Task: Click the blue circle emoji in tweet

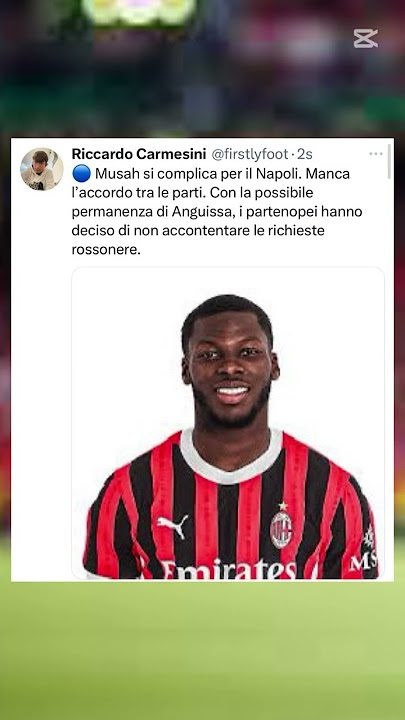Action: [81, 174]
